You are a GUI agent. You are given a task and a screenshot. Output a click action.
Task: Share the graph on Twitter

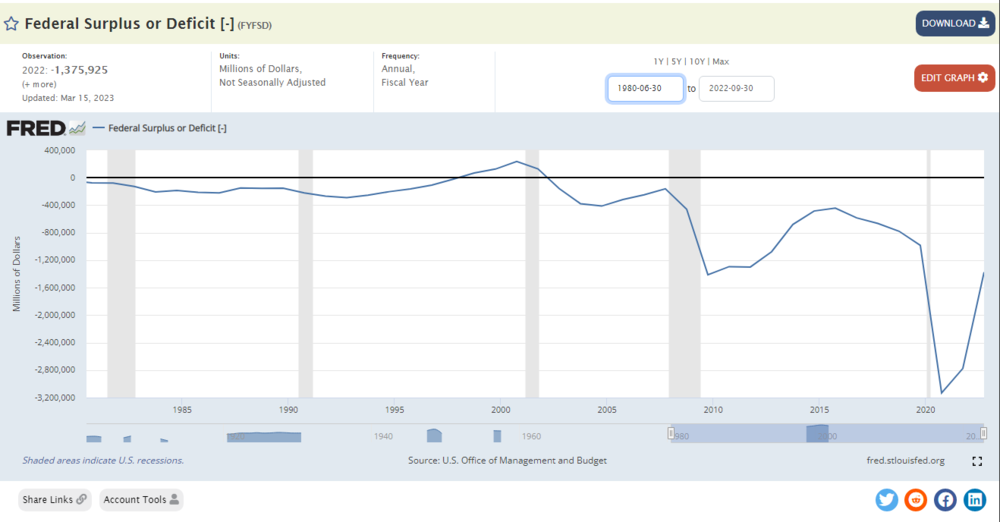tap(887, 500)
